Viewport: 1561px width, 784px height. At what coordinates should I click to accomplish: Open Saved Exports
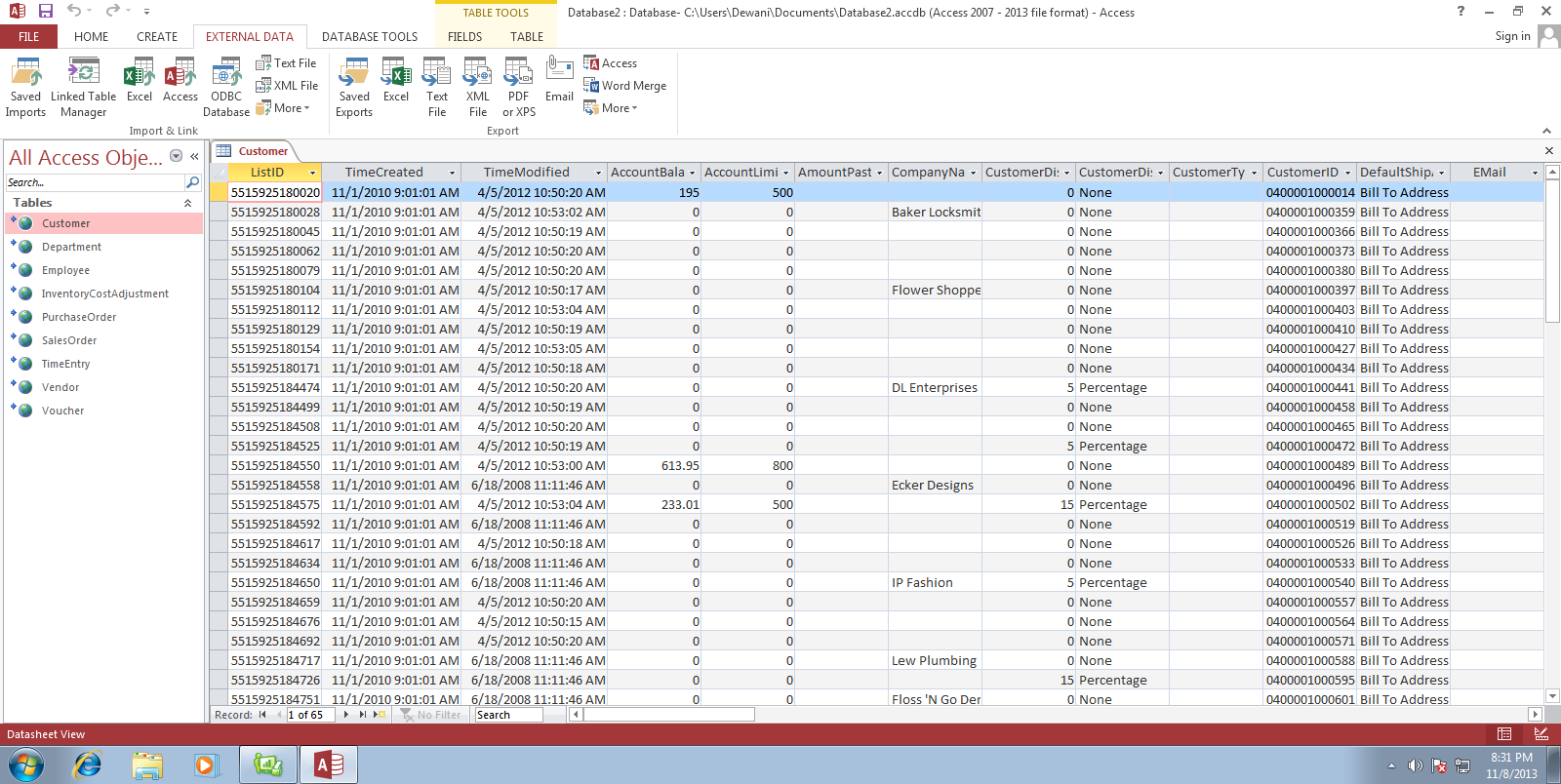pos(354,87)
